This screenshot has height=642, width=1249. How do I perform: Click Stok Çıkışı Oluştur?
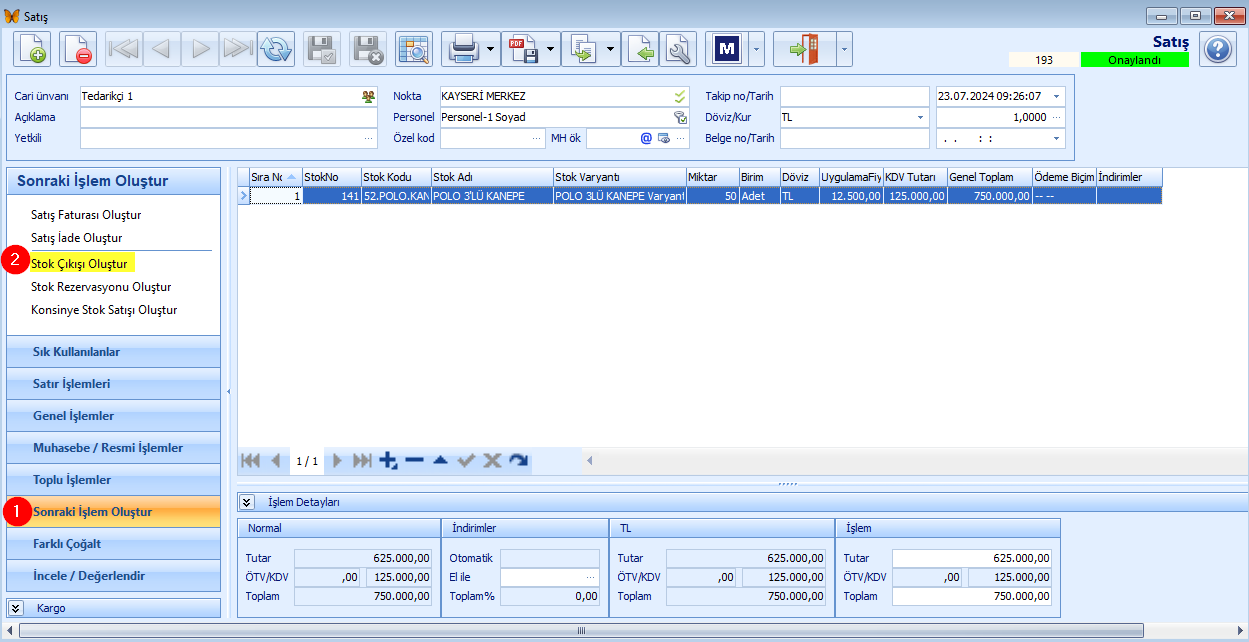tap(80, 264)
